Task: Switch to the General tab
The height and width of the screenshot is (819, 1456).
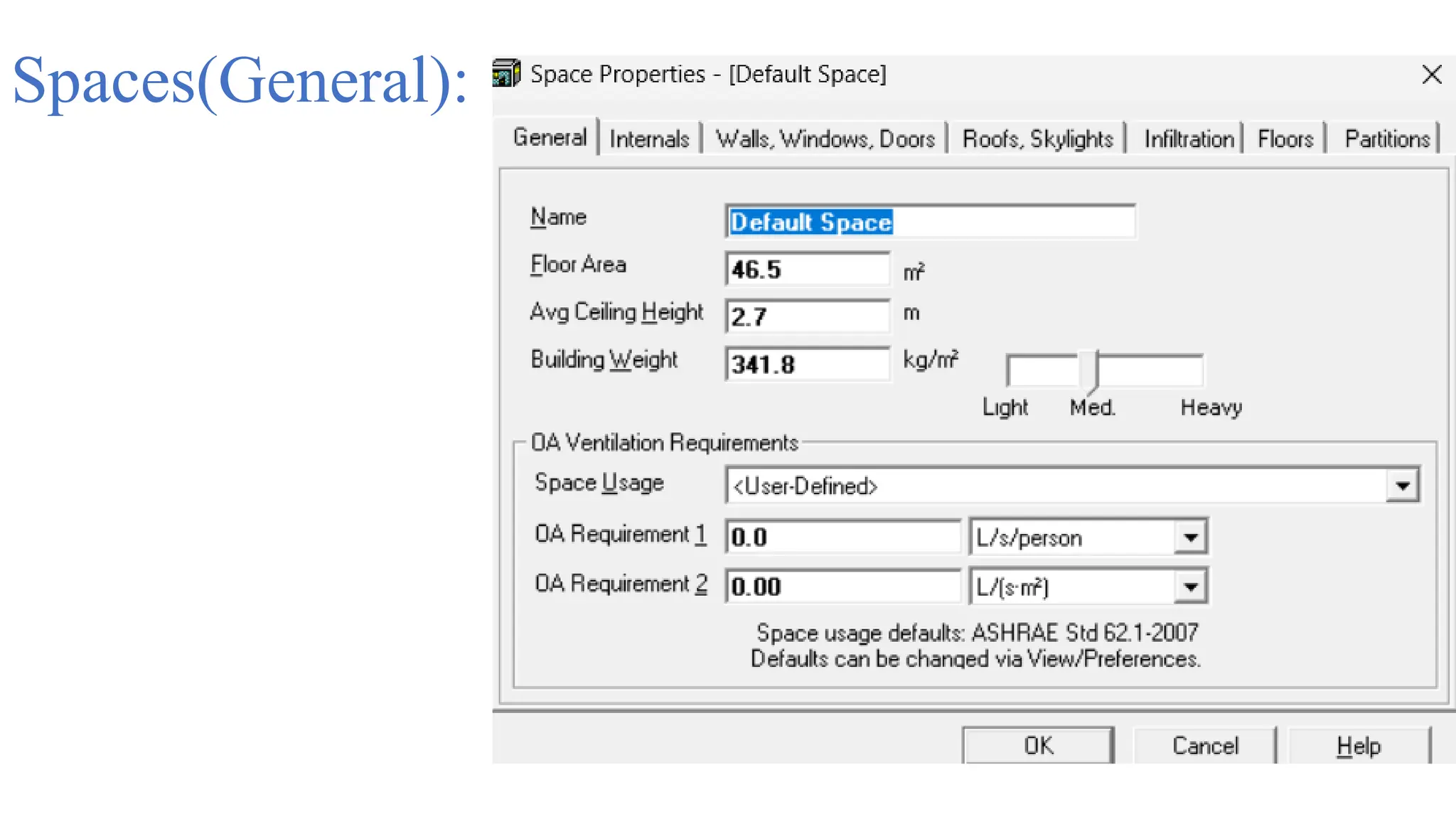Action: 550,136
